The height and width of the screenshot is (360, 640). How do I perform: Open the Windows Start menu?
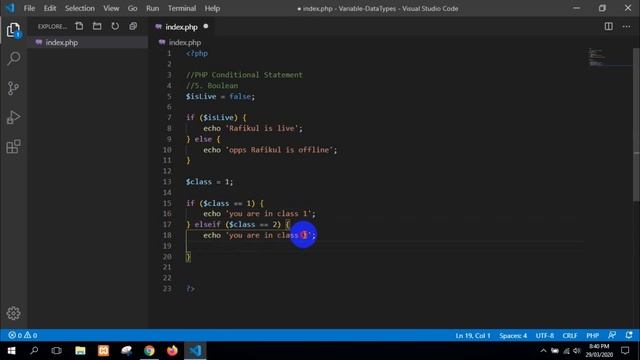[11, 351]
